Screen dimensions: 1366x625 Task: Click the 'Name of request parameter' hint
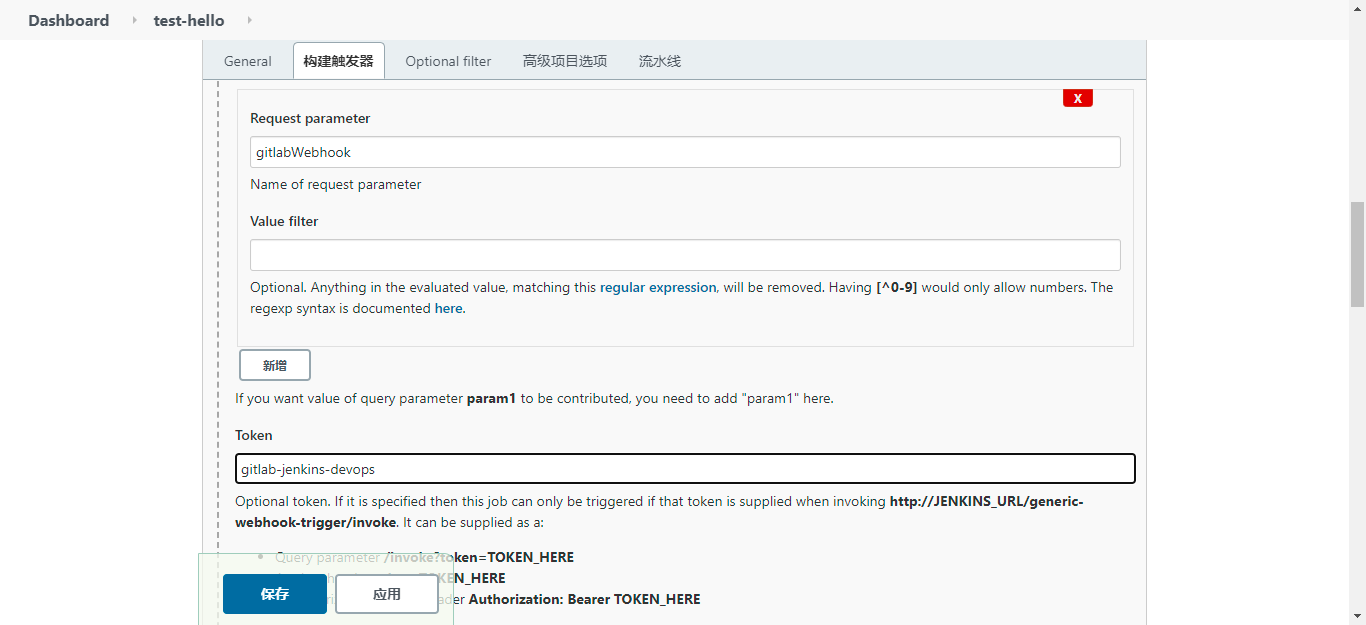[x=336, y=184]
